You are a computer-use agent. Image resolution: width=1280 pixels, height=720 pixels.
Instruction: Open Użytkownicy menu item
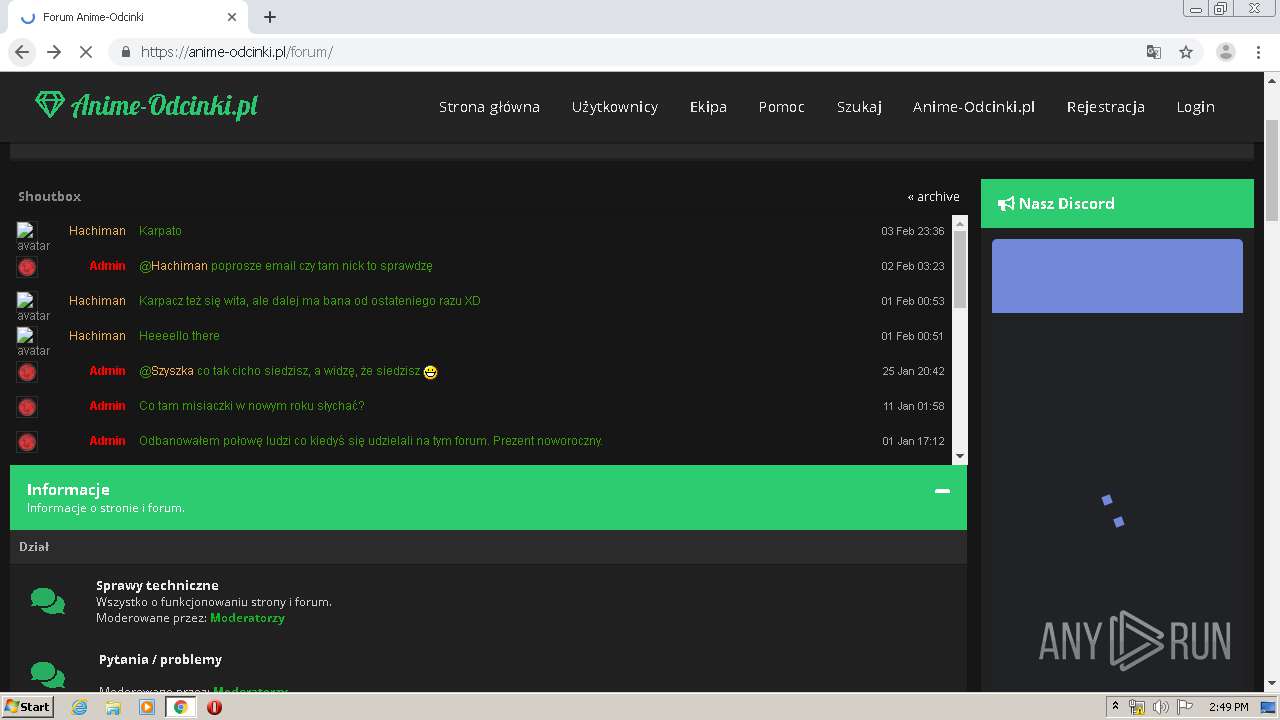click(615, 107)
